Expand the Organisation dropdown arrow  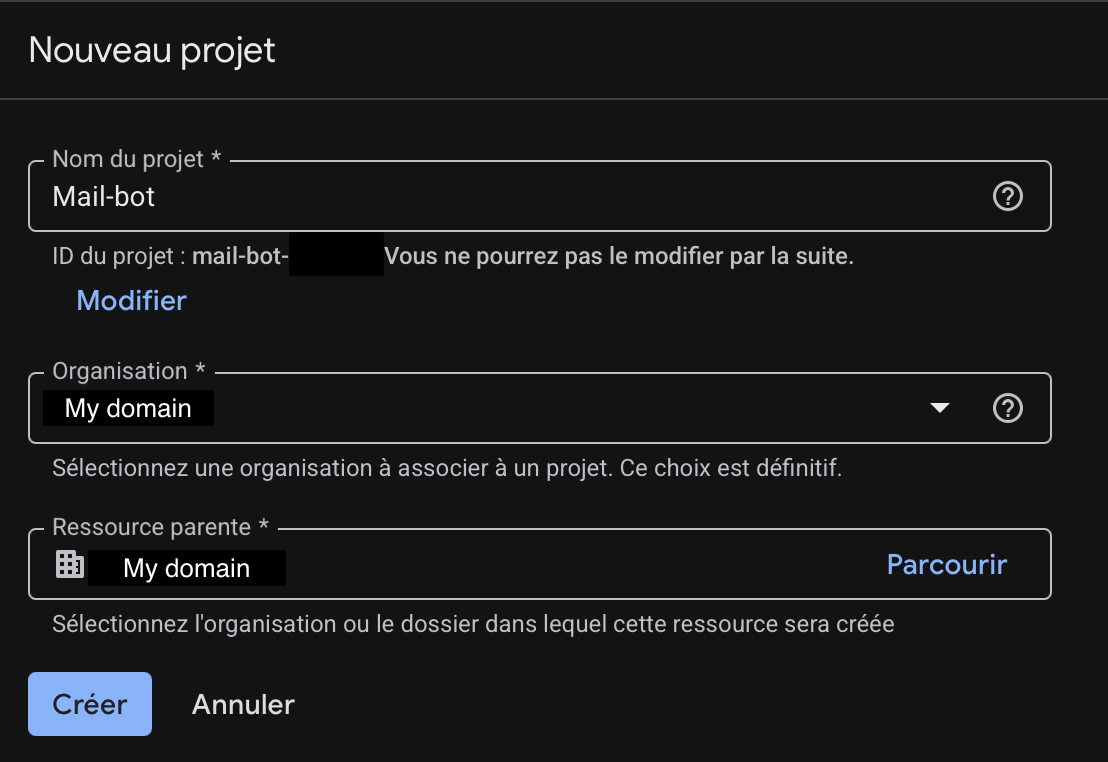point(939,408)
